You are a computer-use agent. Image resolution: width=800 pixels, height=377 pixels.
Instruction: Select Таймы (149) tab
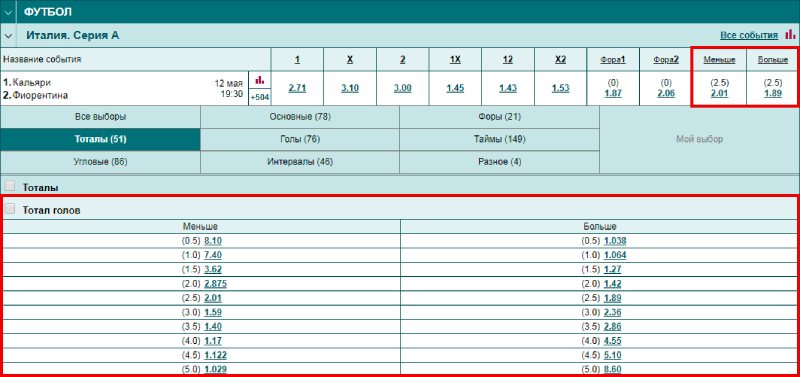point(499,139)
